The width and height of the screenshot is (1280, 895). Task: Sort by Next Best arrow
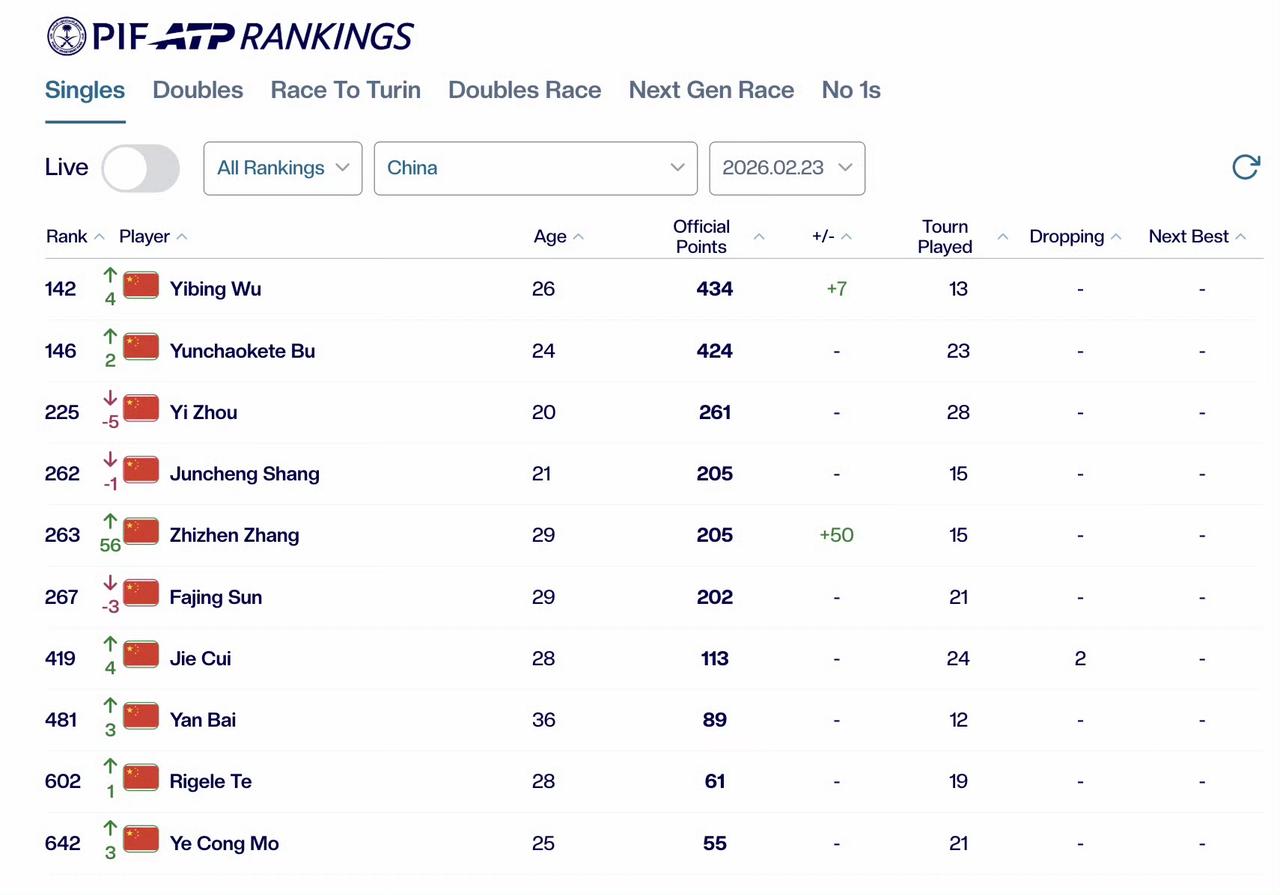click(1241, 237)
